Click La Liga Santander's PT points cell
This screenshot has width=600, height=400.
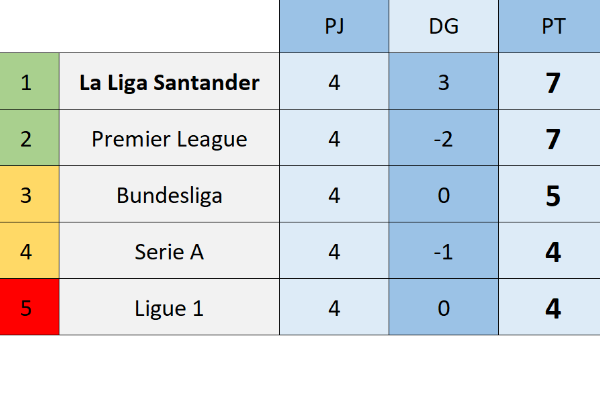[553, 82]
